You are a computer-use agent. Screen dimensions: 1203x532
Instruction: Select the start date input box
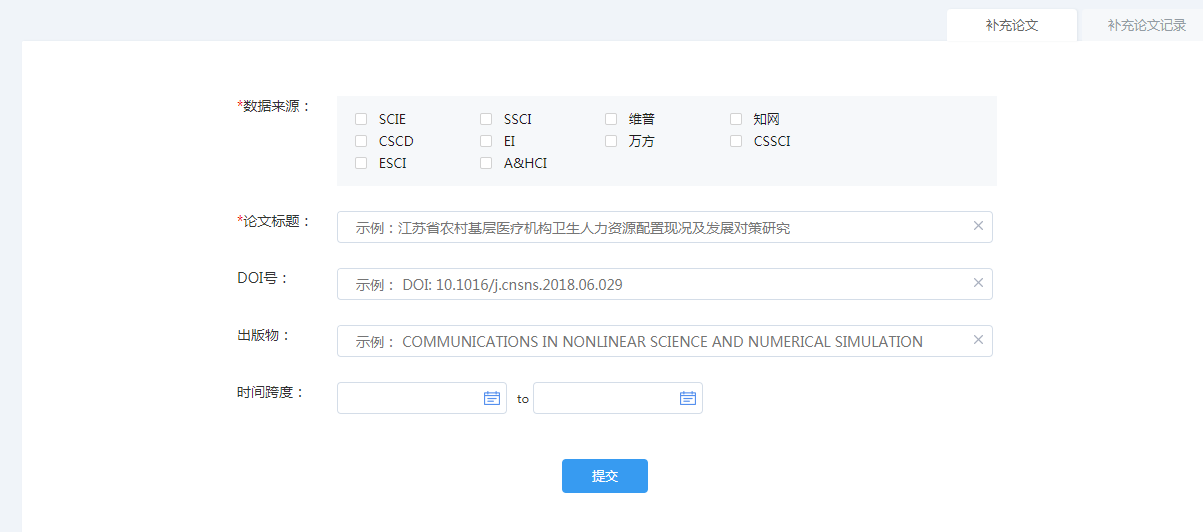[422, 398]
